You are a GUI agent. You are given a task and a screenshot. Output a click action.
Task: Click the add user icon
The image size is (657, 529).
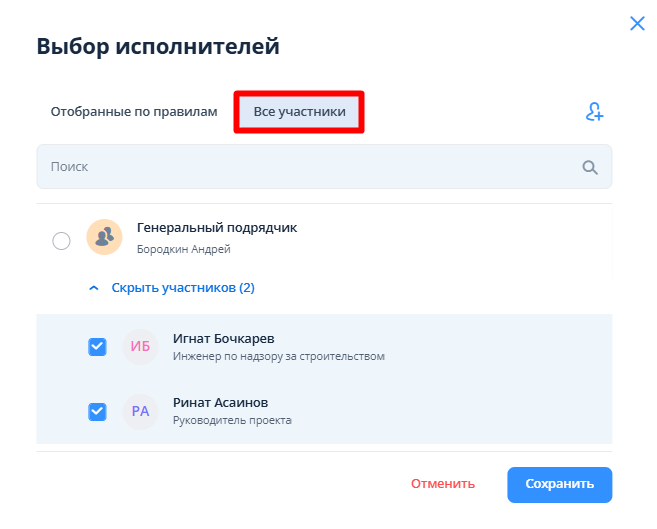[x=594, y=112]
